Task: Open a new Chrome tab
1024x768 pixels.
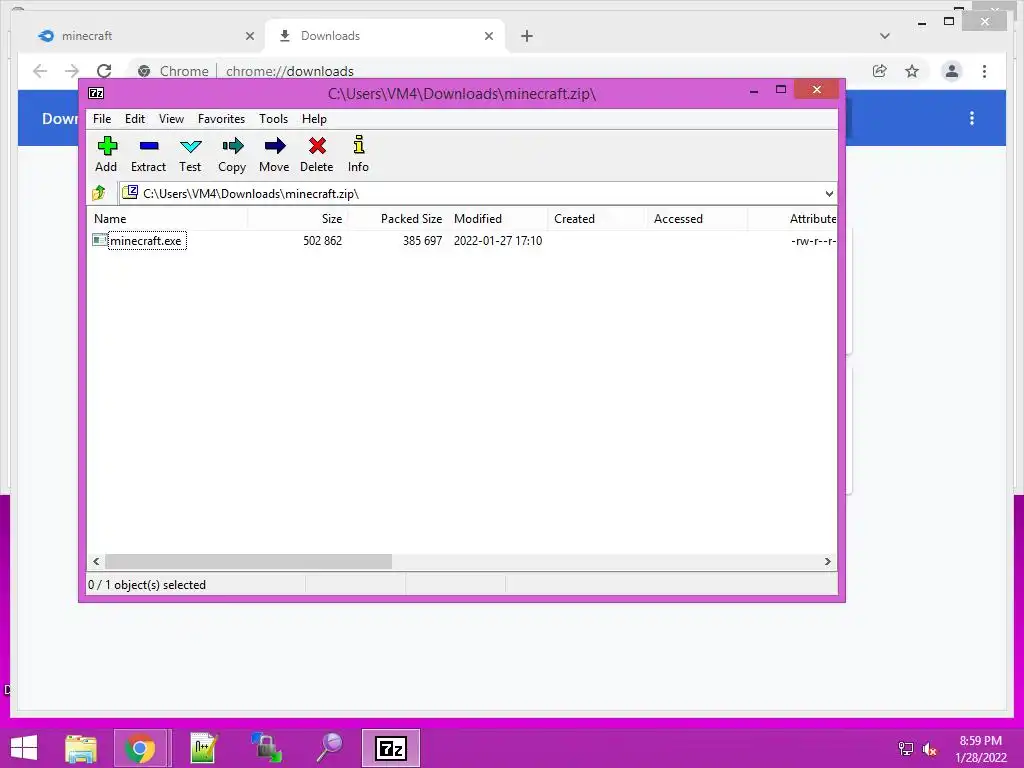Action: coord(527,36)
